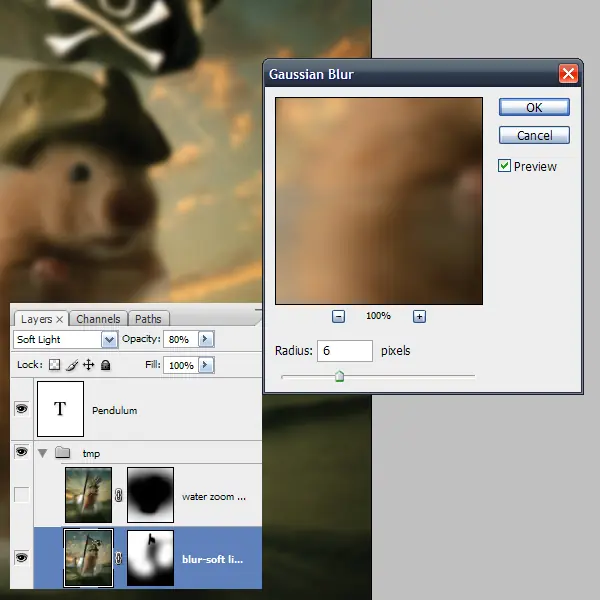Switch to the Channels tab
The width and height of the screenshot is (600, 600).
pyautogui.click(x=98, y=319)
